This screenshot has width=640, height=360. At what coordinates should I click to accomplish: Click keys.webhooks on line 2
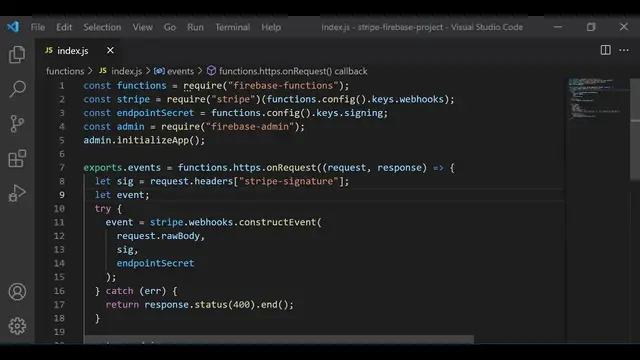407,99
